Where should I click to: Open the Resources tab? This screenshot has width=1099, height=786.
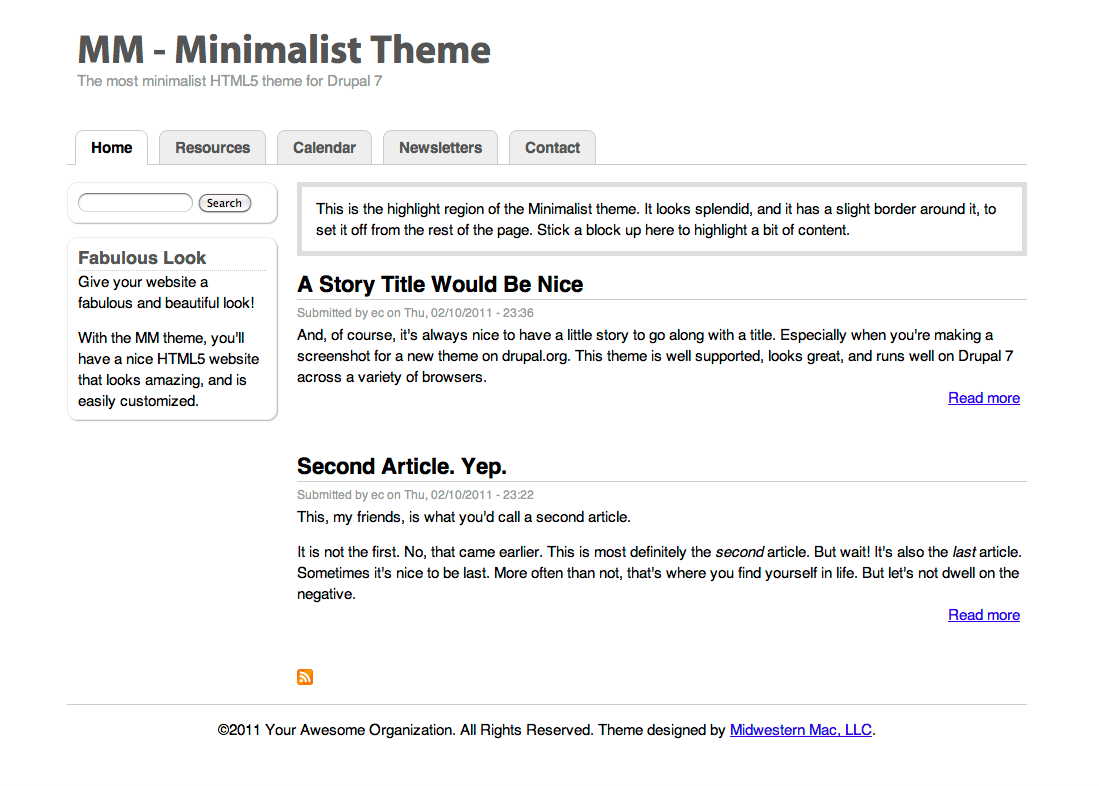coord(212,148)
